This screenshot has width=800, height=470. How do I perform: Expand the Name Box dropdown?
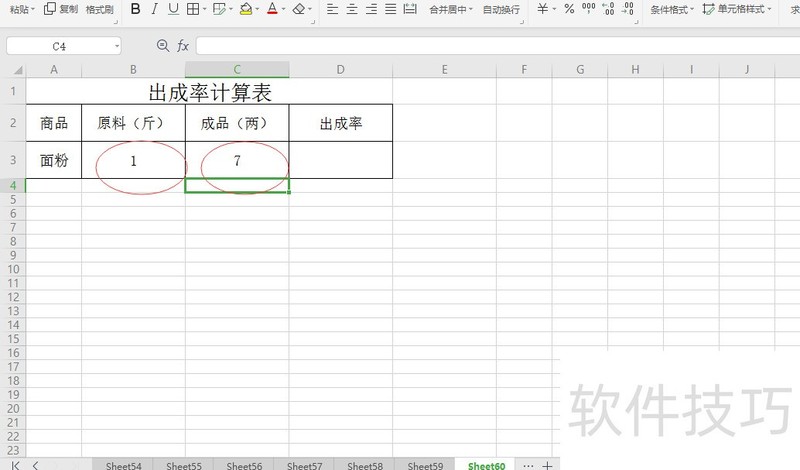point(116,46)
